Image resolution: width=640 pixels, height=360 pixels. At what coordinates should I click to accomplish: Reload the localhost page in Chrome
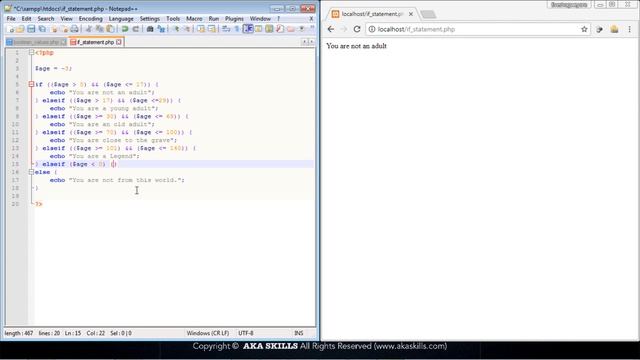357,29
